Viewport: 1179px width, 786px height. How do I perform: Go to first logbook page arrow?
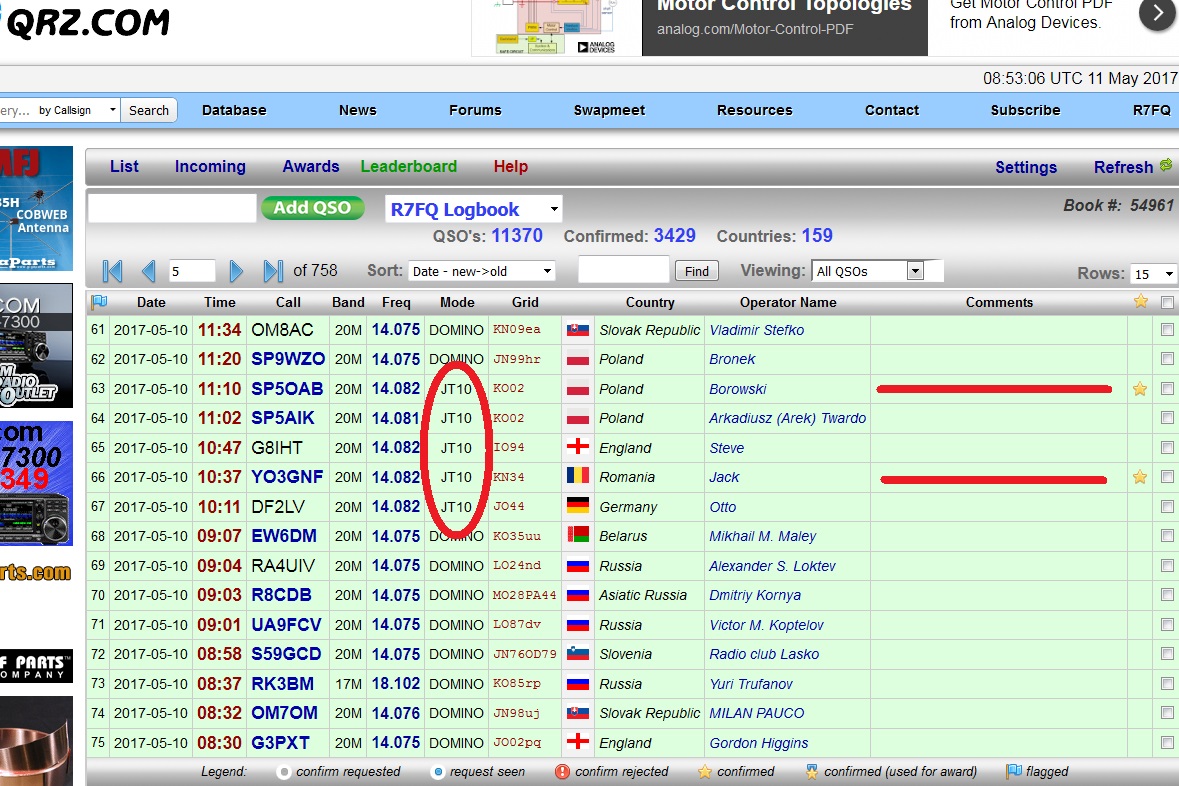(112, 271)
